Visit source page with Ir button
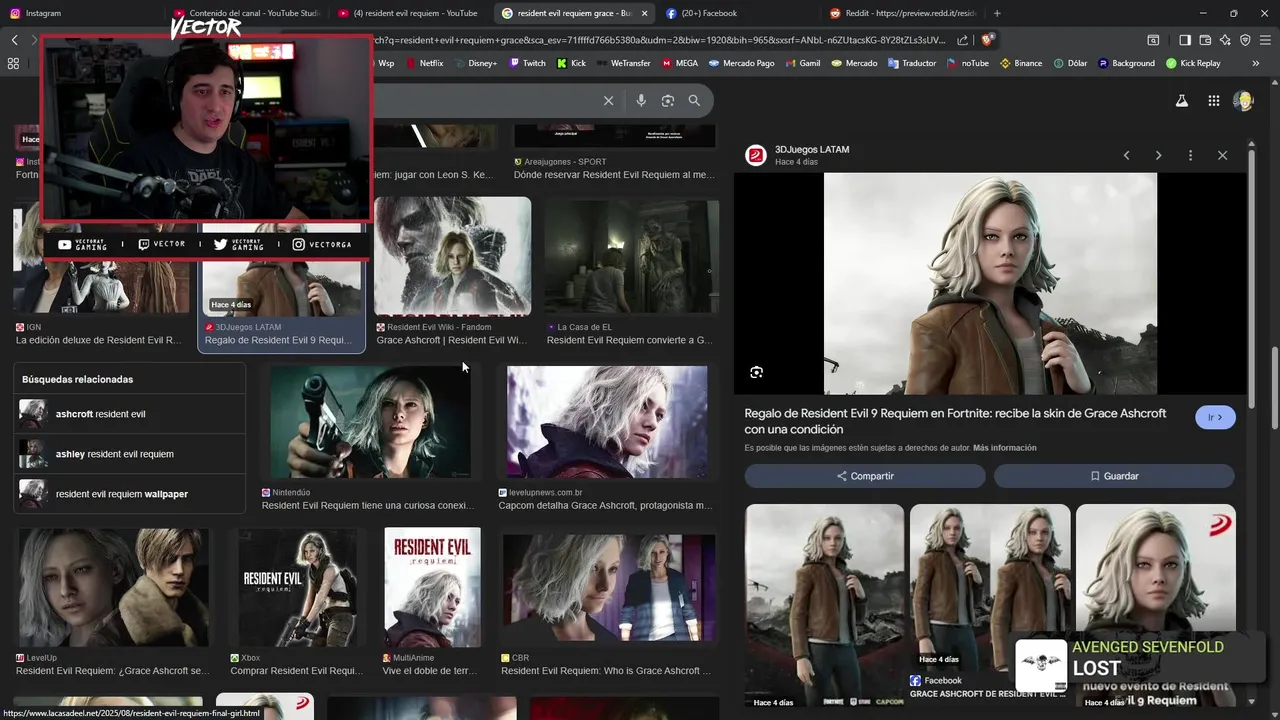The height and width of the screenshot is (720, 1280). 1215,417
